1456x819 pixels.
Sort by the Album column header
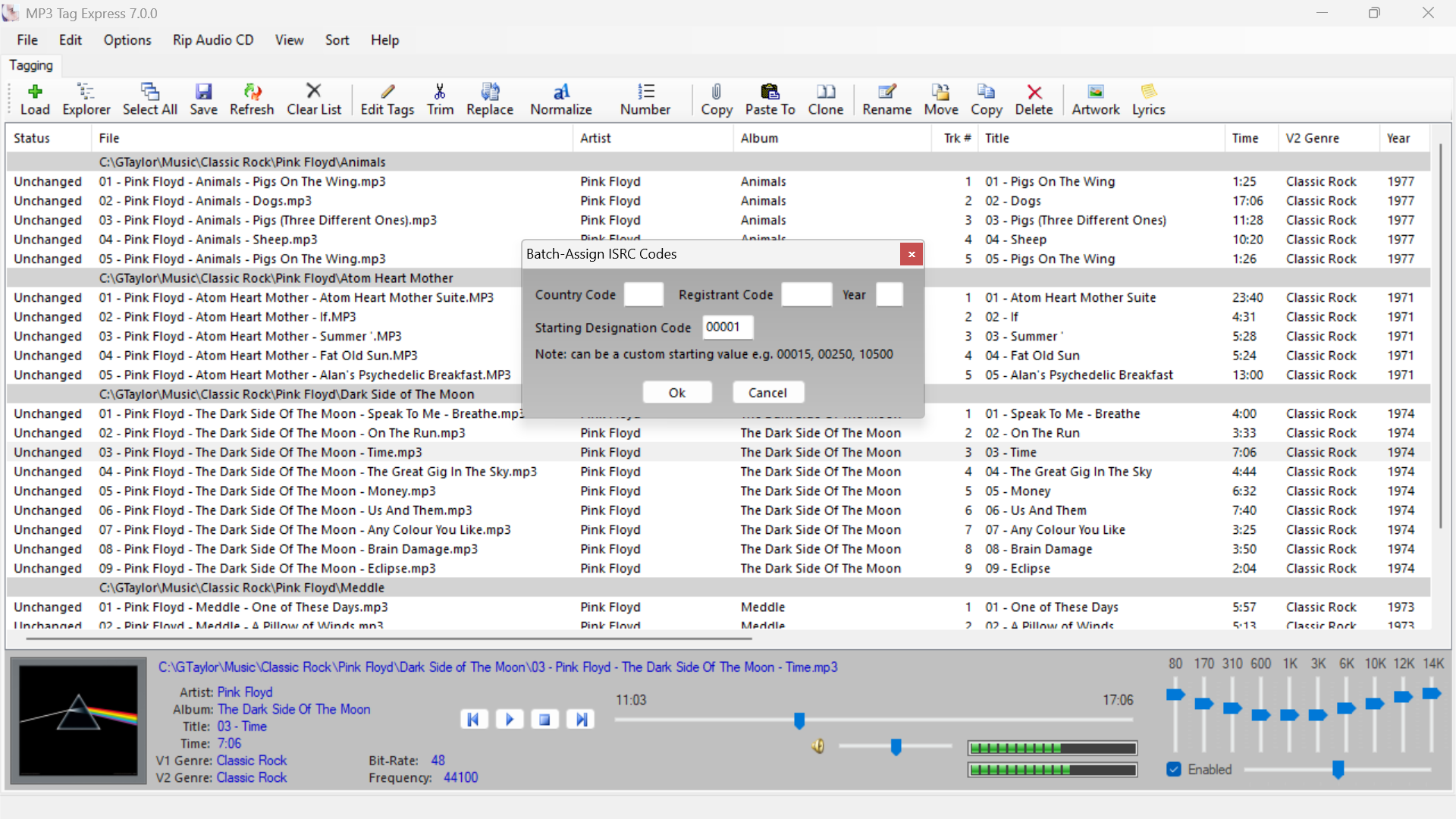click(x=832, y=138)
